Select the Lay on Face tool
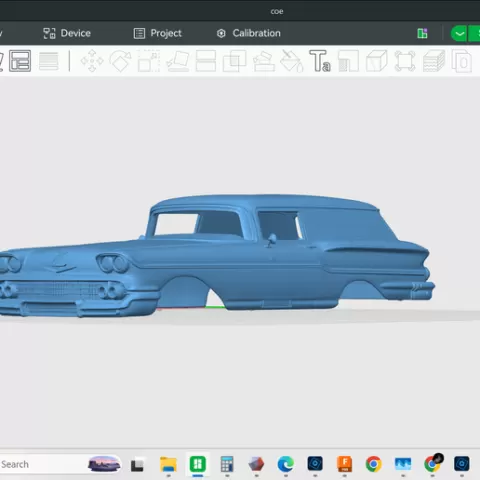This screenshot has width=480, height=480. [178, 61]
